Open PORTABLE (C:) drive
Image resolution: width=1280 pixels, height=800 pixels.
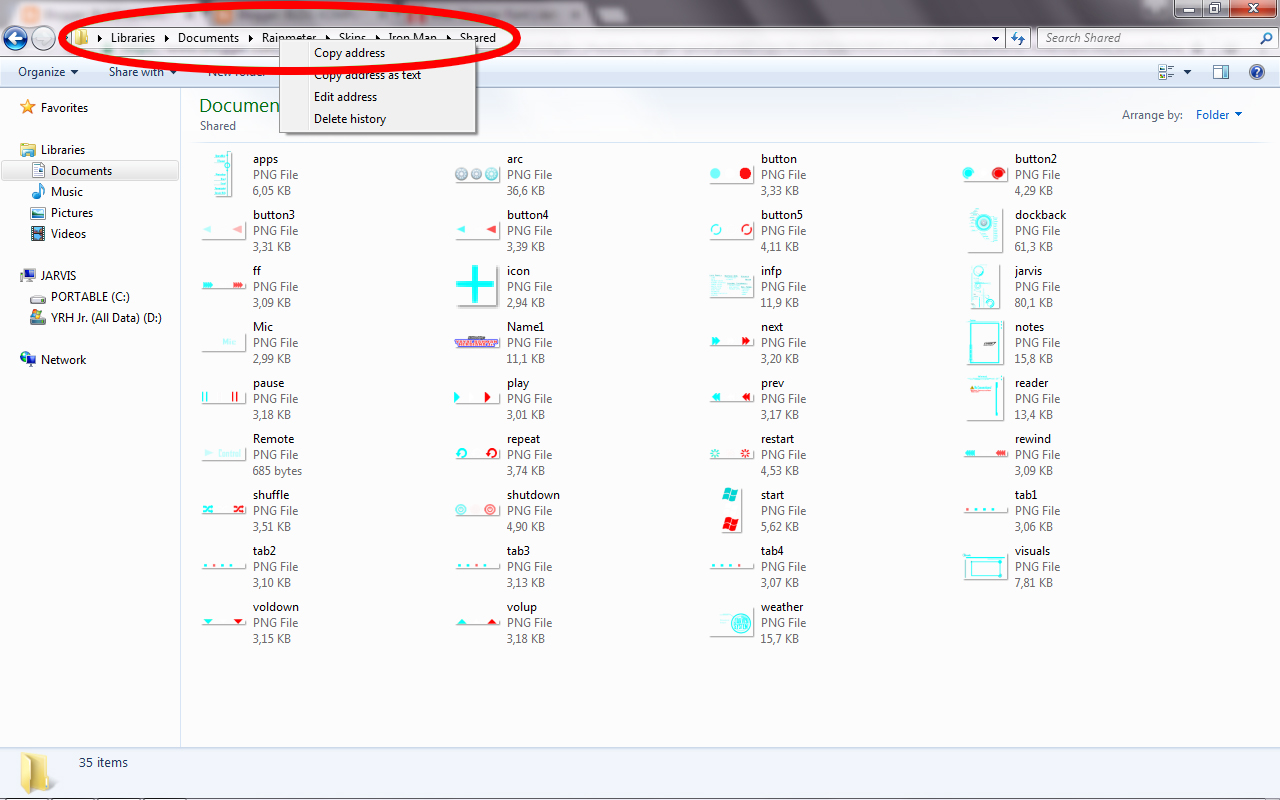90,297
